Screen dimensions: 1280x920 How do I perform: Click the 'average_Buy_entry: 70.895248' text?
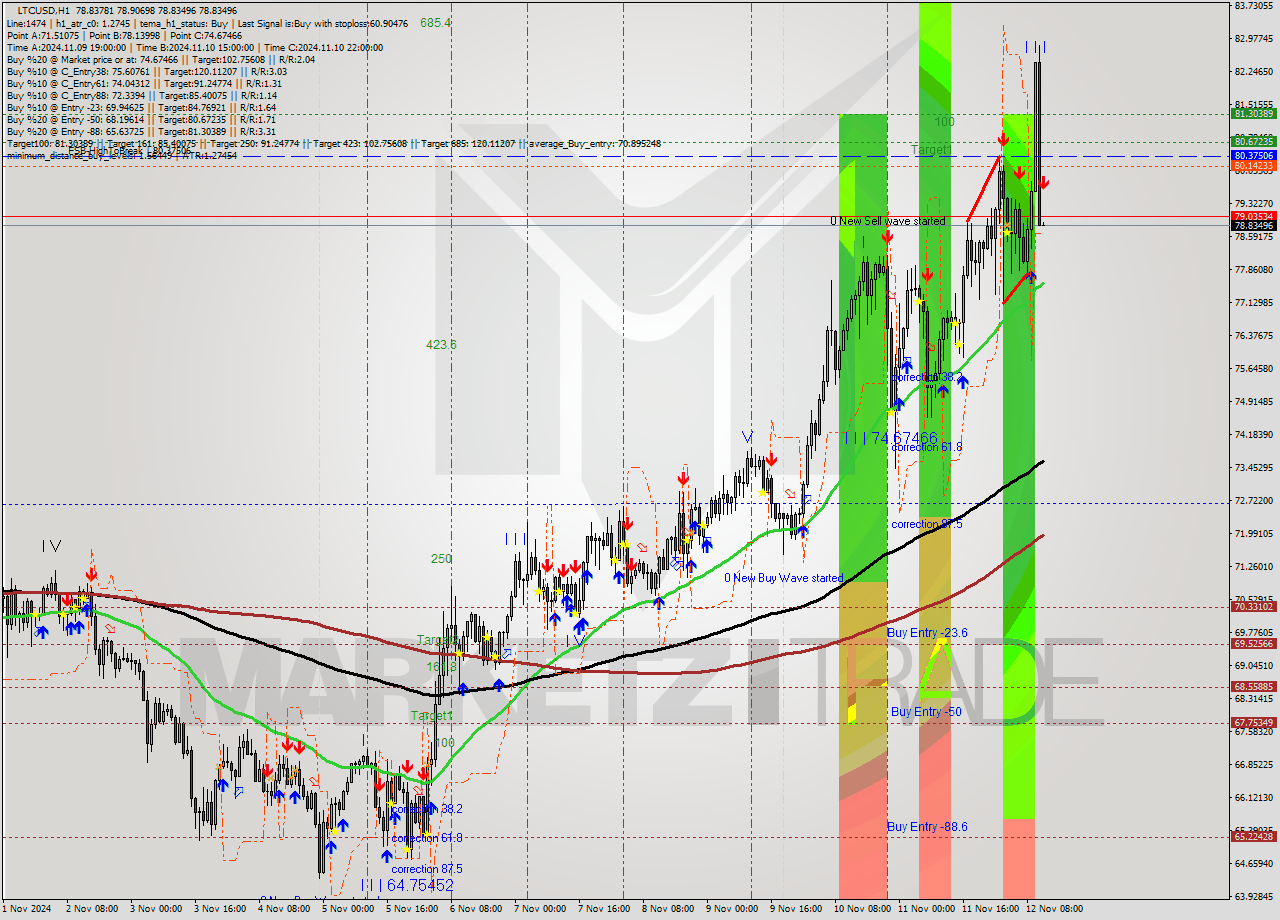coord(597,143)
